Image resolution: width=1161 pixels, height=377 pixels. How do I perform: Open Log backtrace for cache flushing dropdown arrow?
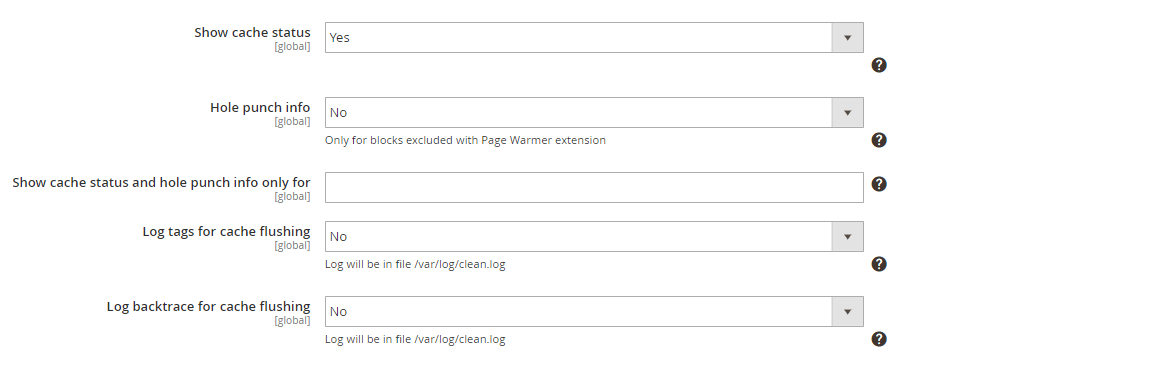(847, 311)
